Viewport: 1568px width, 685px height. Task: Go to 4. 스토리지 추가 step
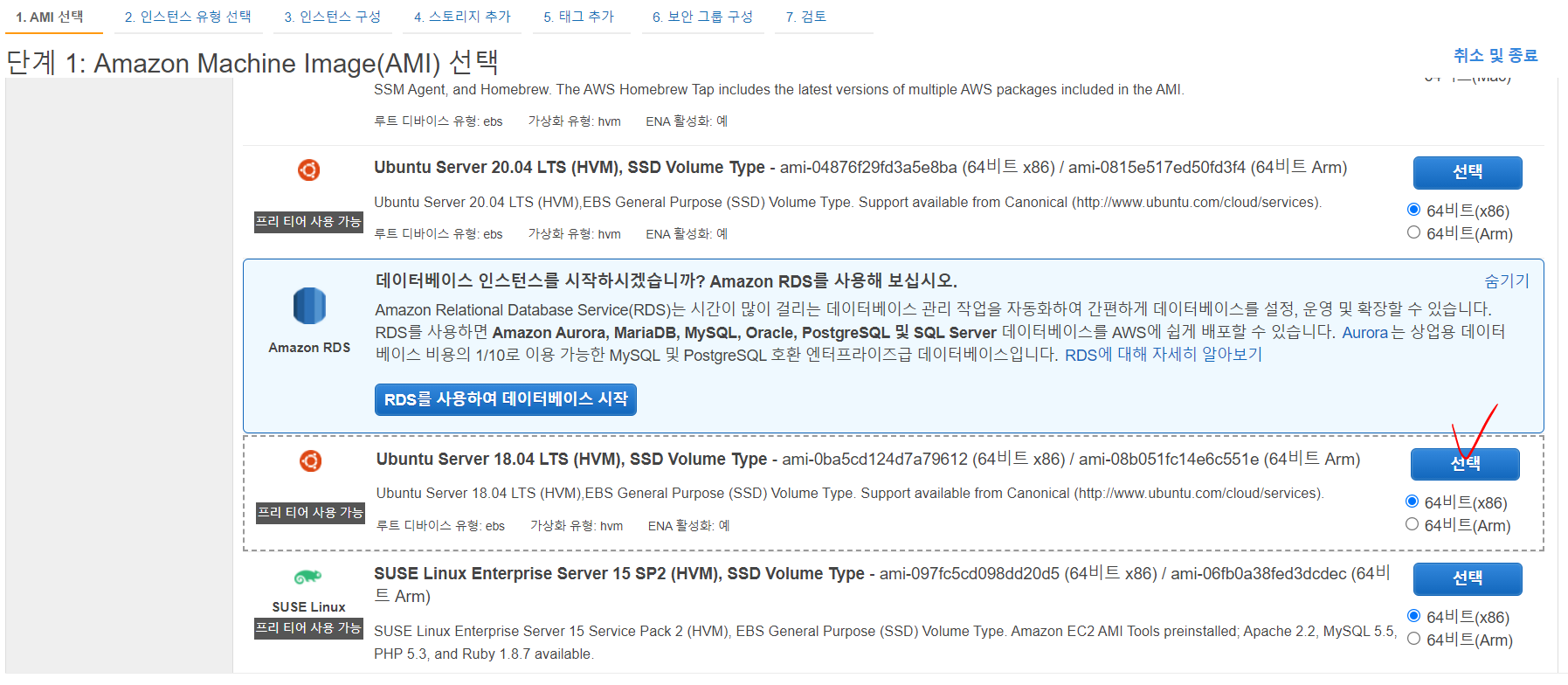click(462, 17)
